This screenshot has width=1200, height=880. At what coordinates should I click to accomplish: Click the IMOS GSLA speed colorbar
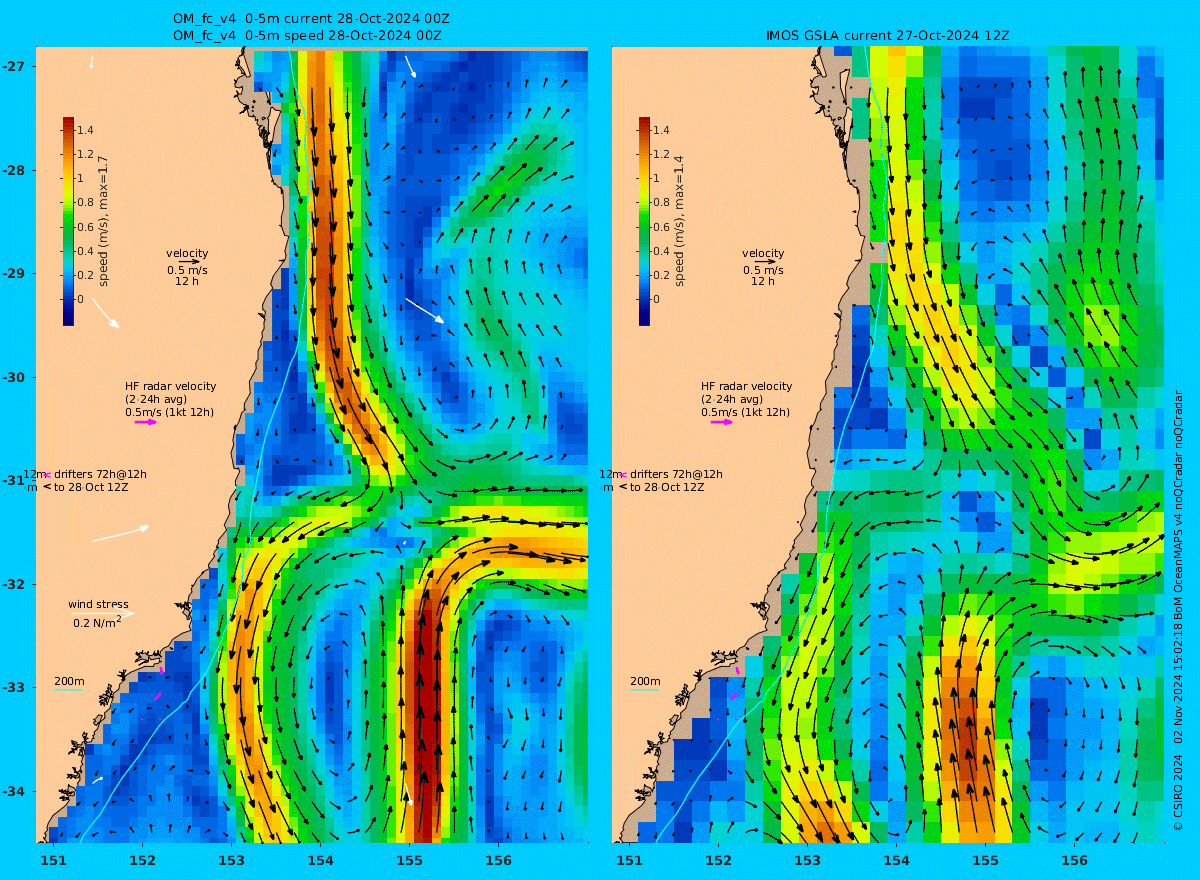(x=644, y=221)
